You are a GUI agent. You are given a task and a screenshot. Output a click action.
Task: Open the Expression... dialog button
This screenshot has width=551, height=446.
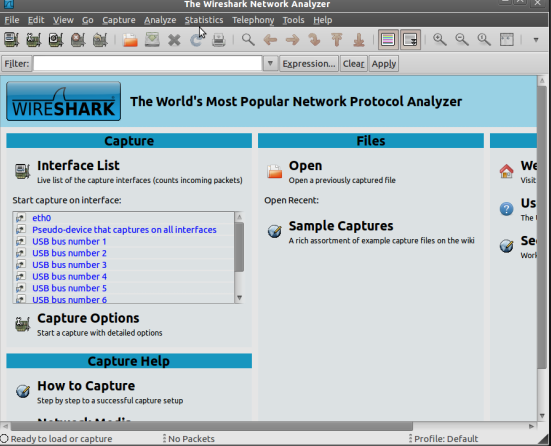pyautogui.click(x=309, y=64)
